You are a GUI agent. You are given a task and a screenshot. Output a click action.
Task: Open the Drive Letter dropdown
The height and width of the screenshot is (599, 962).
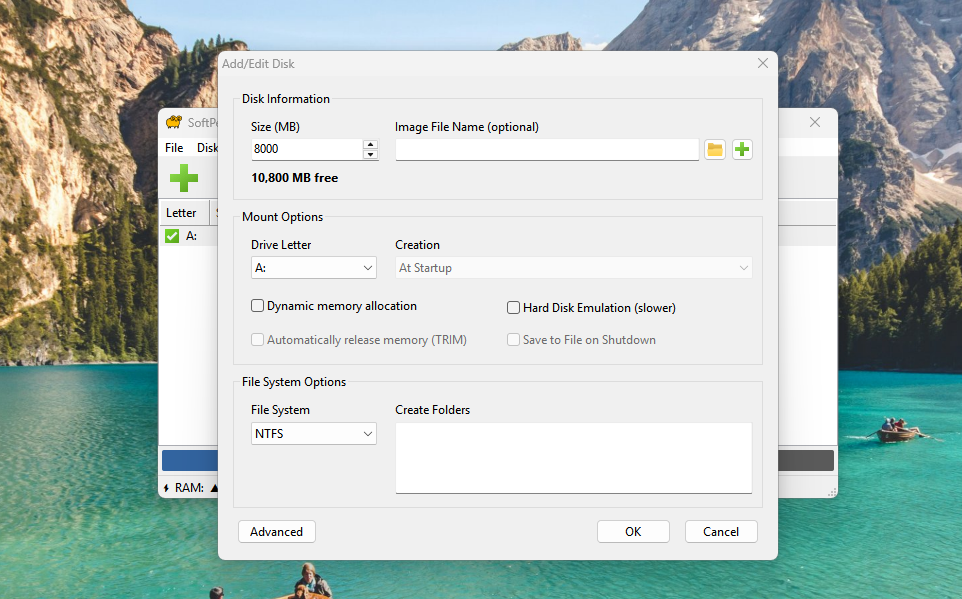pos(313,268)
